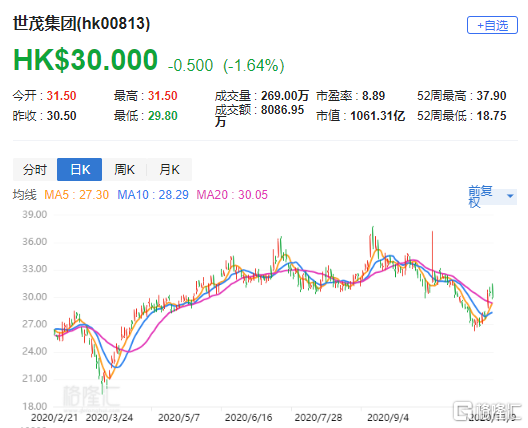Click the 30.00 price axis label

click(x=35, y=297)
